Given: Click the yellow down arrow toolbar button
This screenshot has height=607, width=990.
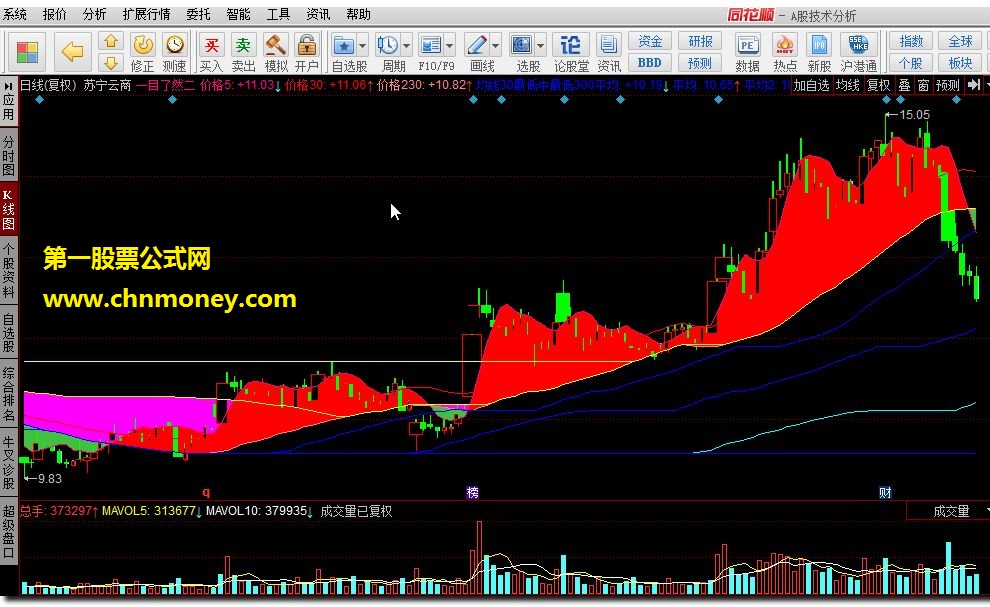Looking at the screenshot, I should pyautogui.click(x=111, y=63).
